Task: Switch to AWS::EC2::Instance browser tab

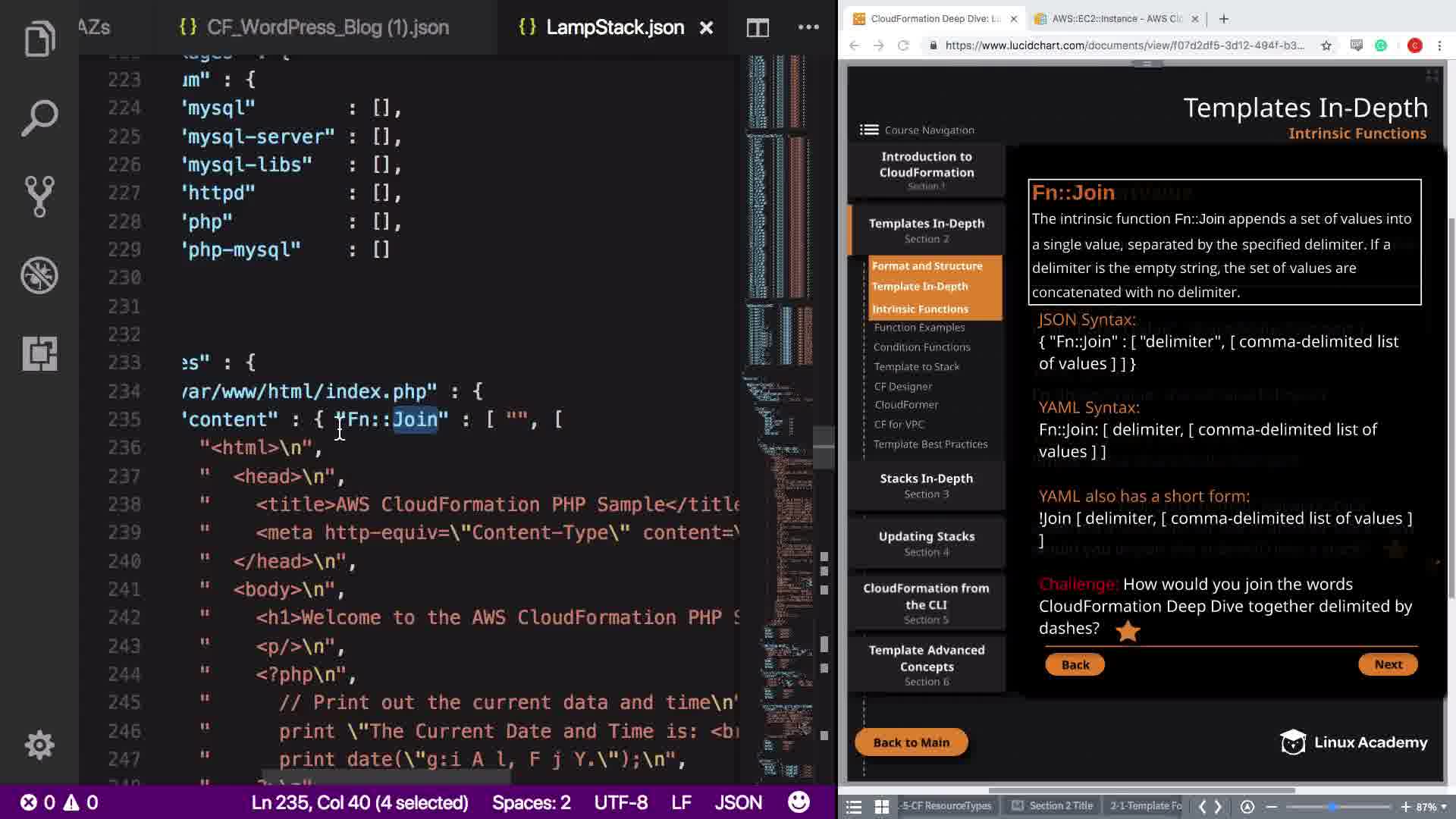Action: 1116,19
